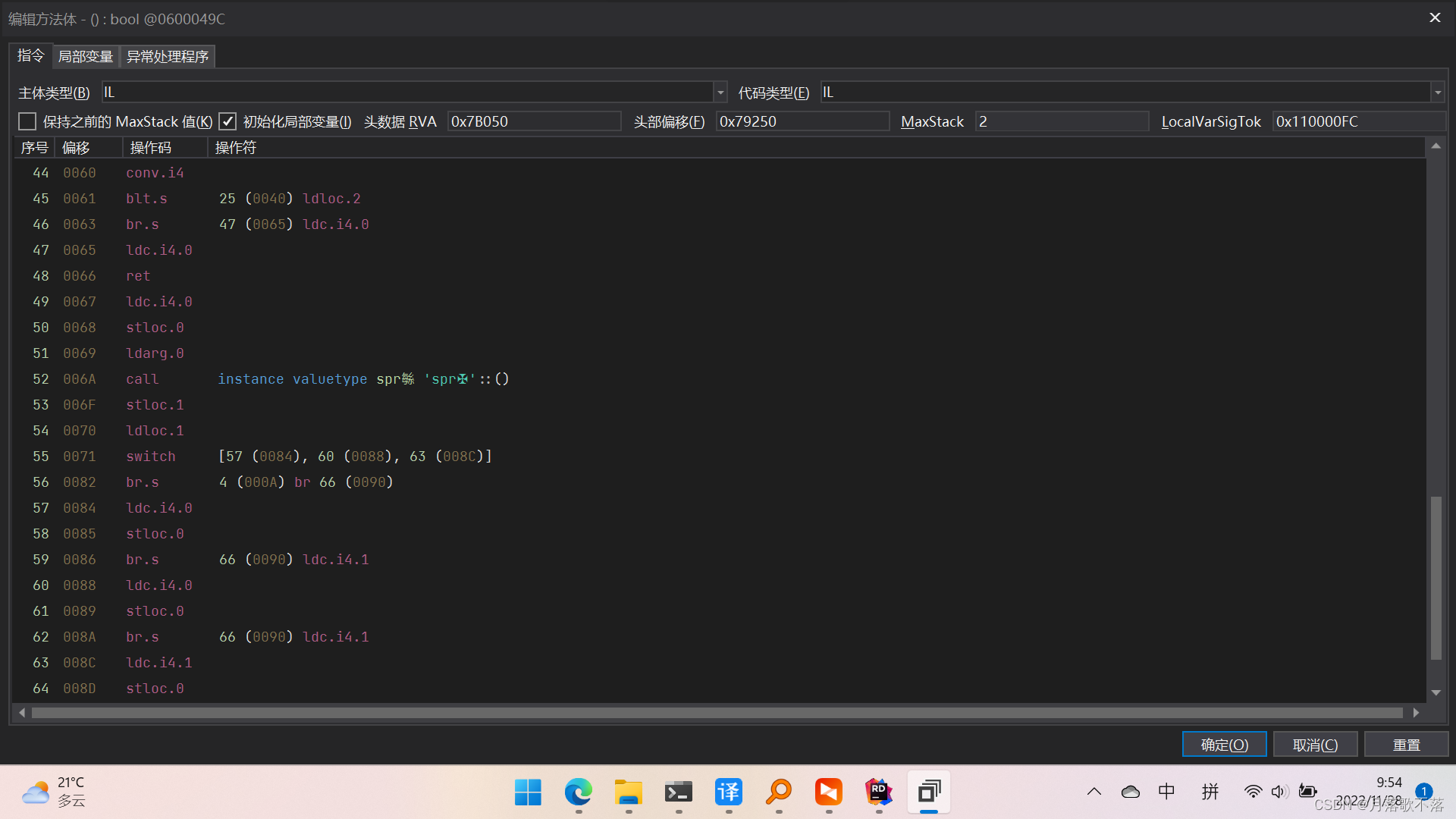The width and height of the screenshot is (1456, 819).
Task: Select the ret instruction at row 48
Action: pos(719,276)
